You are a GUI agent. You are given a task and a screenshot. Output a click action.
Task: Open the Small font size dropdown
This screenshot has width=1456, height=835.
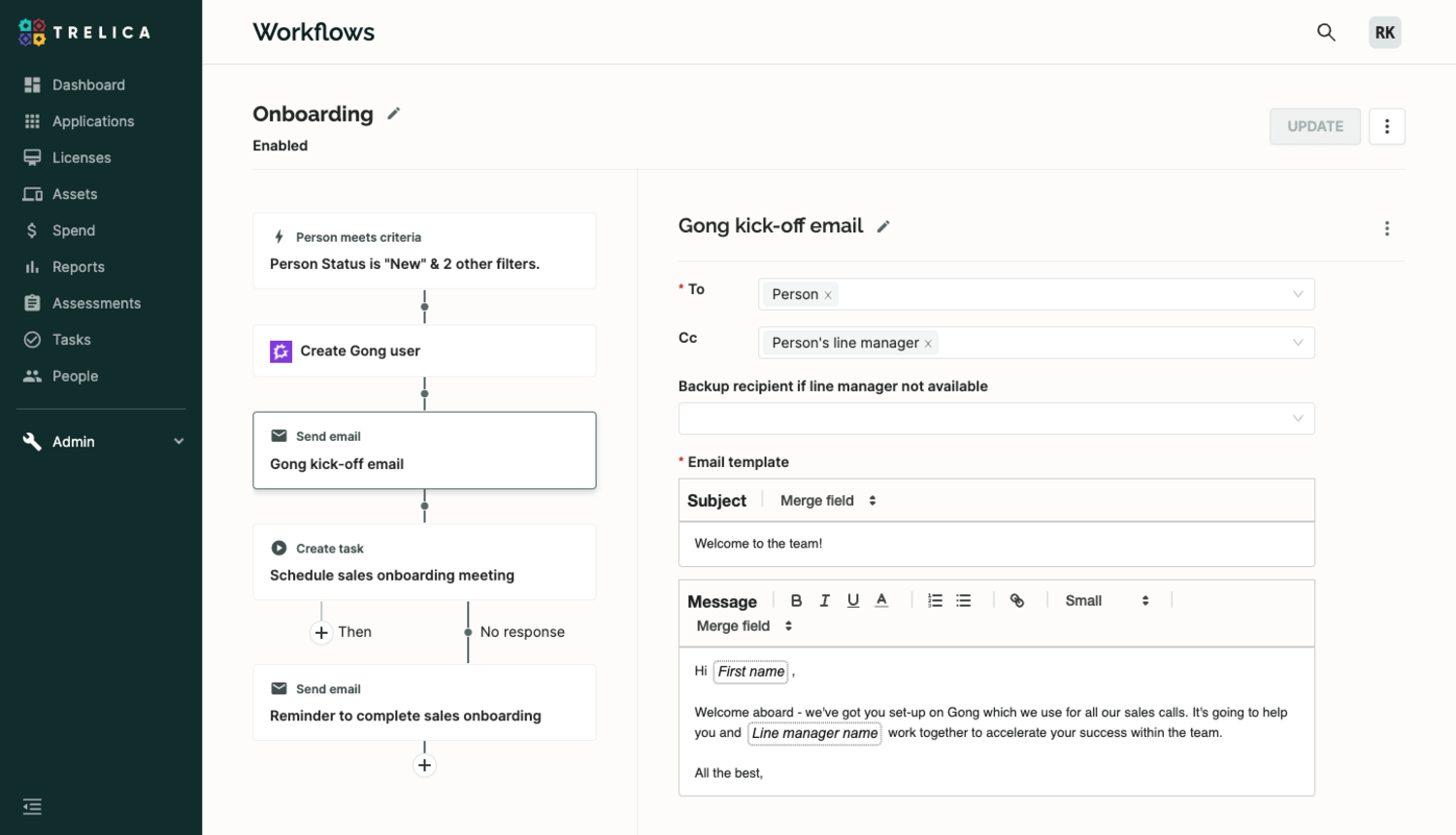pos(1107,601)
